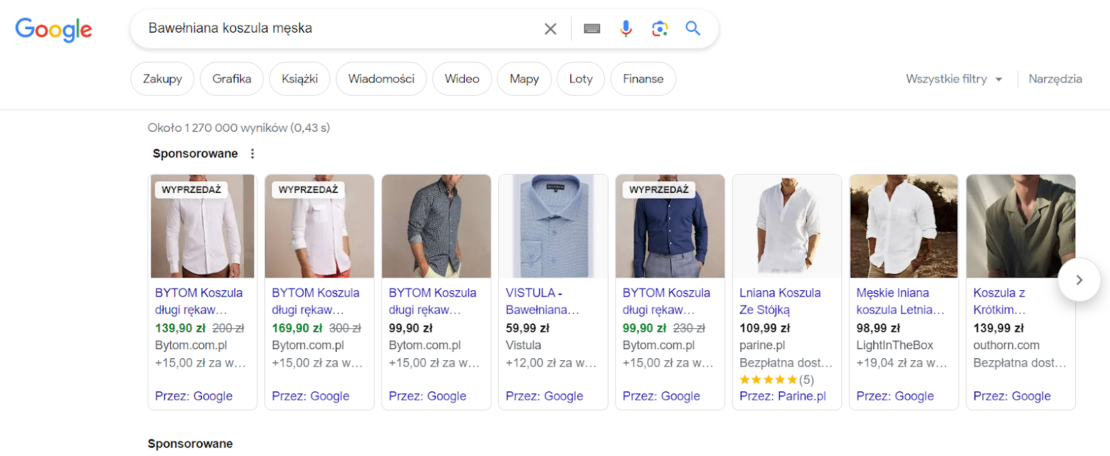
Task: Click the VISTULA - Bawełniana title link
Action: 543,302
